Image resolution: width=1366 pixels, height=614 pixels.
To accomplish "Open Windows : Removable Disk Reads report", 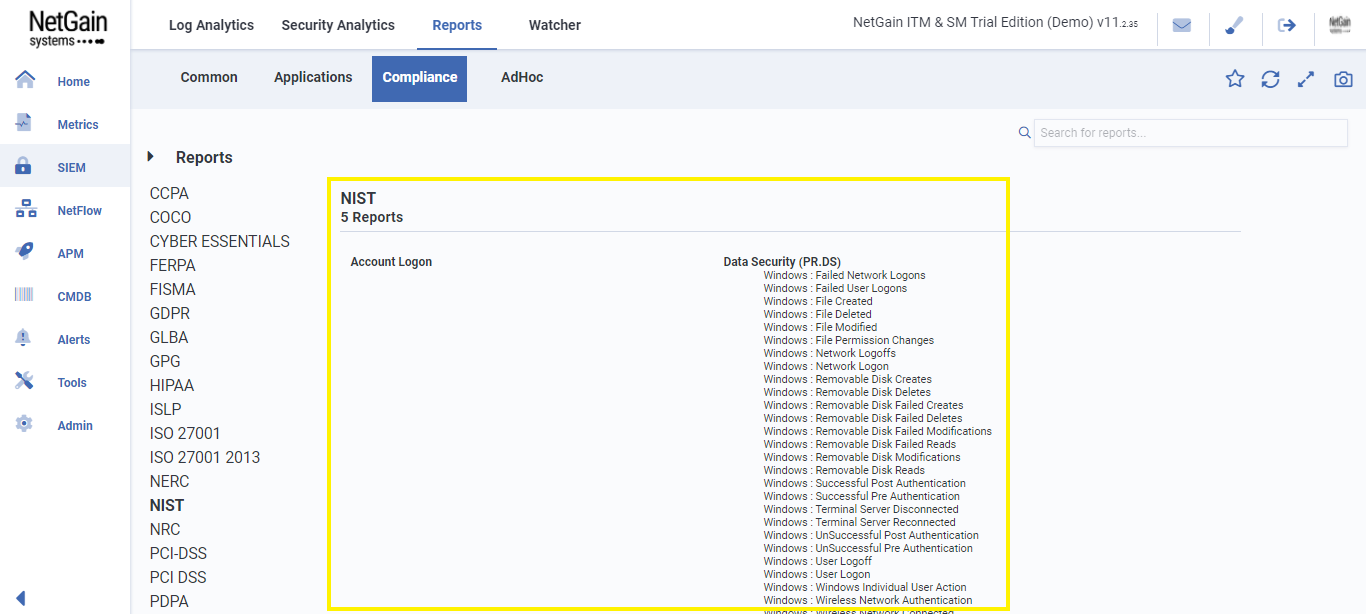I will (x=844, y=470).
